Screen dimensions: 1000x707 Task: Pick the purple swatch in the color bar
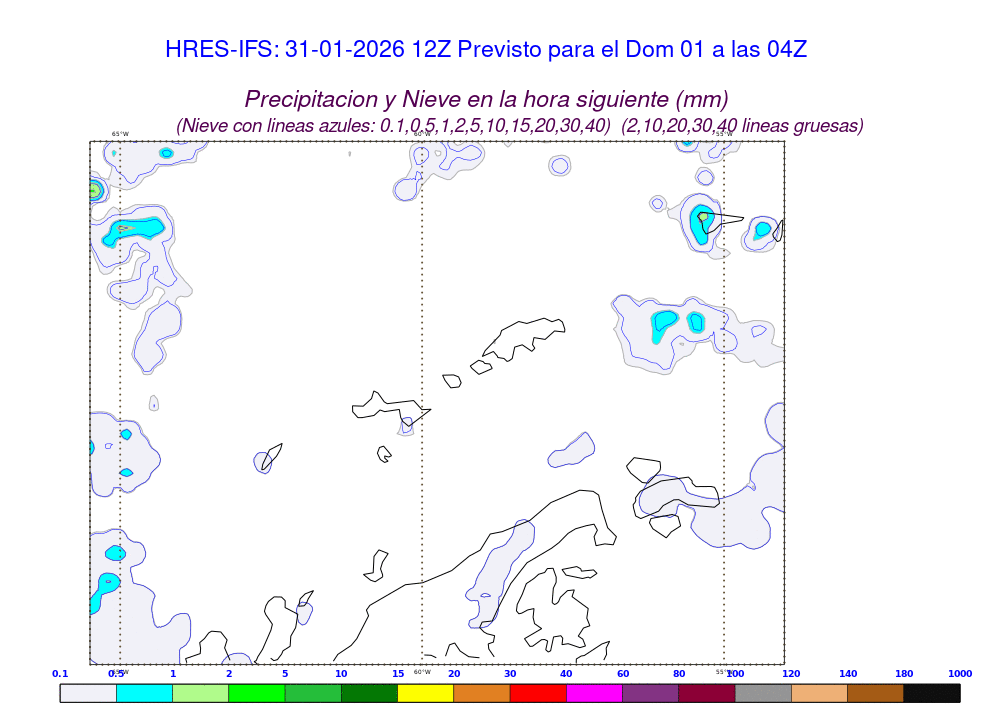650,692
